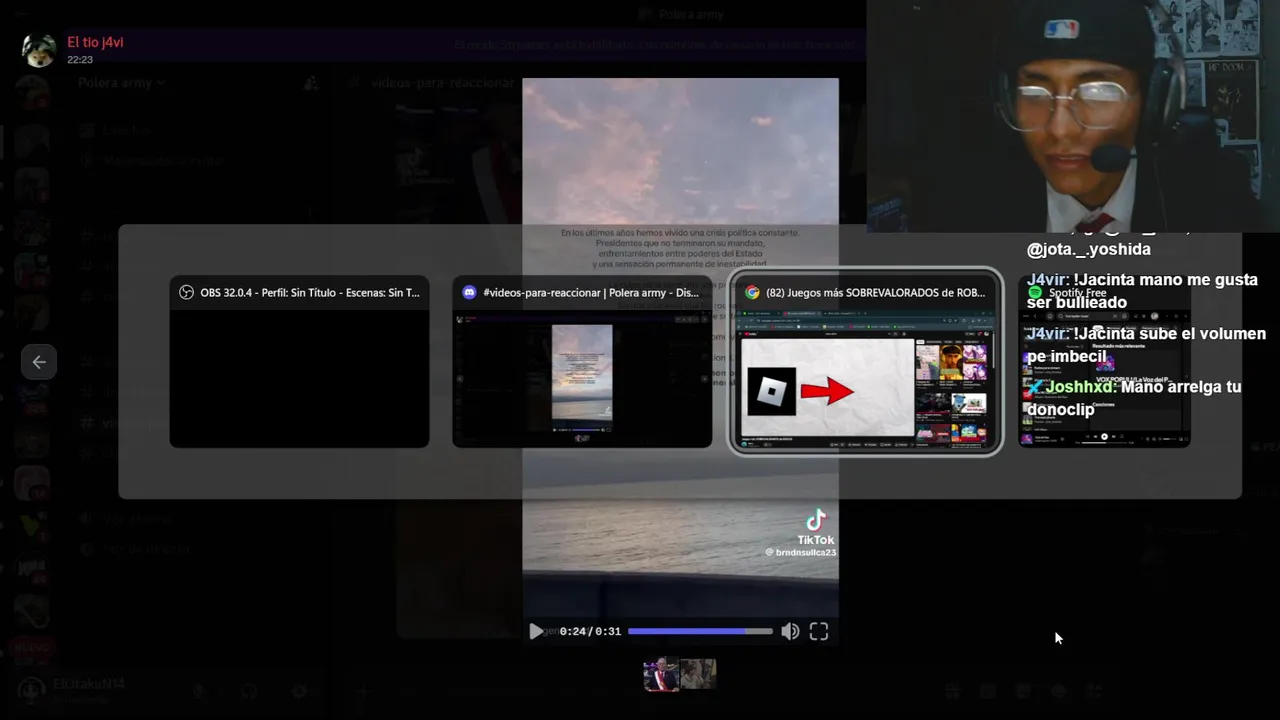
Task: Click the 'videos-para-reaccionar' channel header
Action: point(441,83)
